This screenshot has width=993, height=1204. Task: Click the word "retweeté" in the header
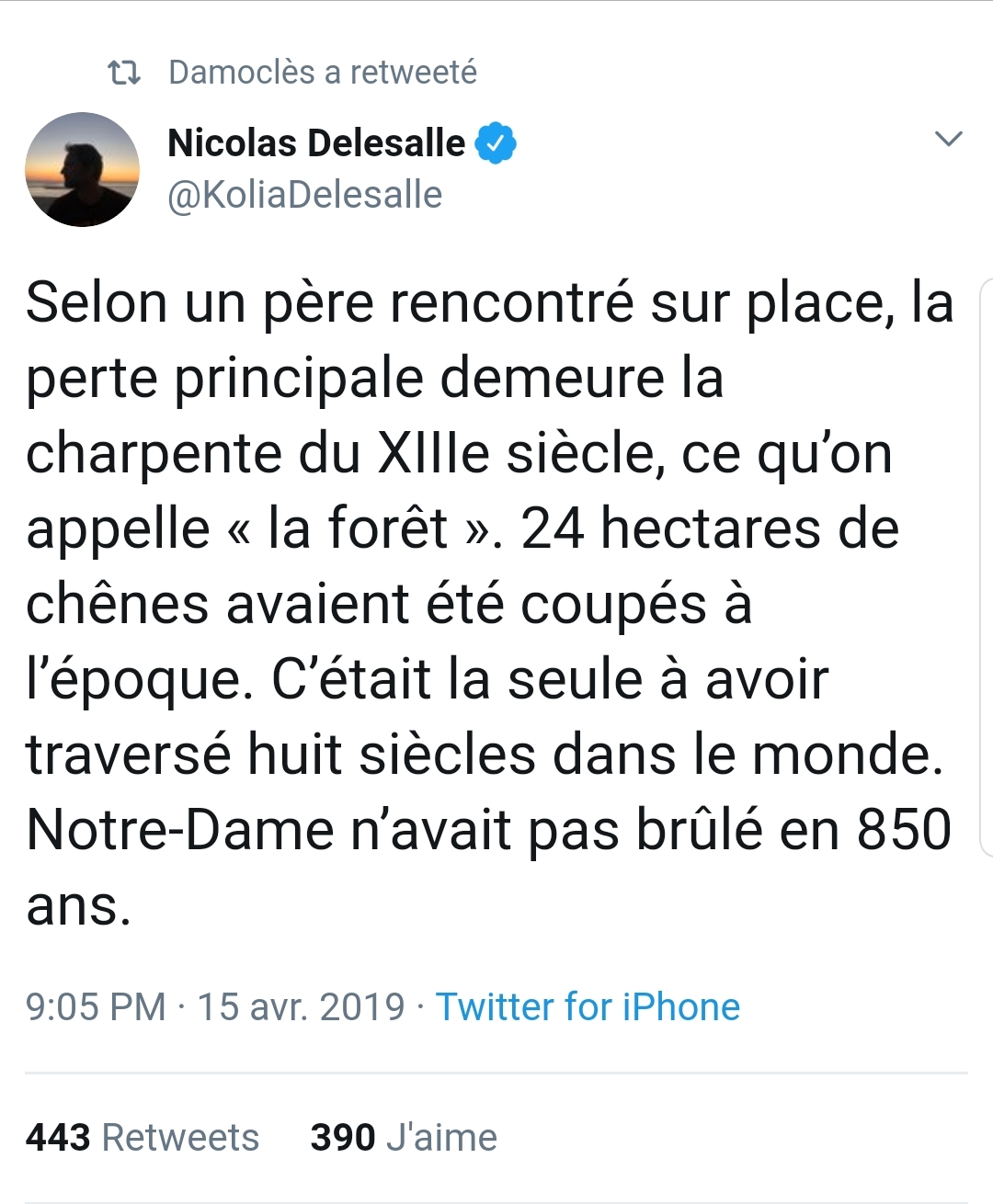[x=413, y=73]
